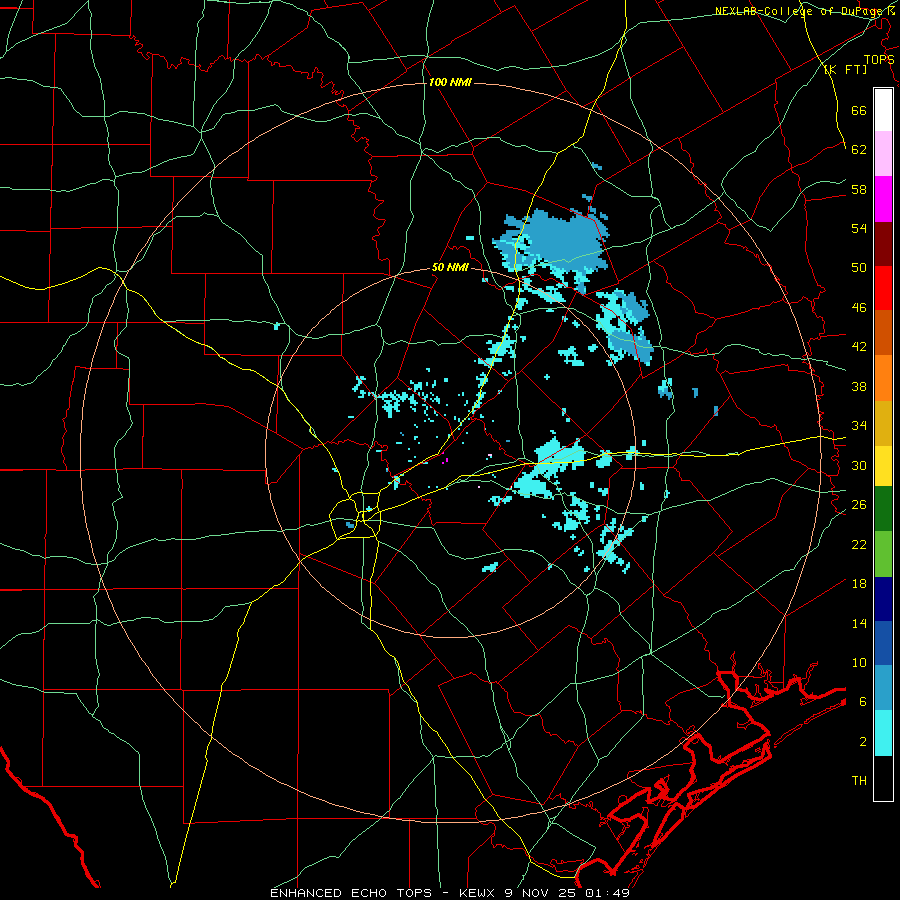Image resolution: width=900 pixels, height=900 pixels.
Task: Click the bright yellow legend swatch
Action: pos(883,465)
